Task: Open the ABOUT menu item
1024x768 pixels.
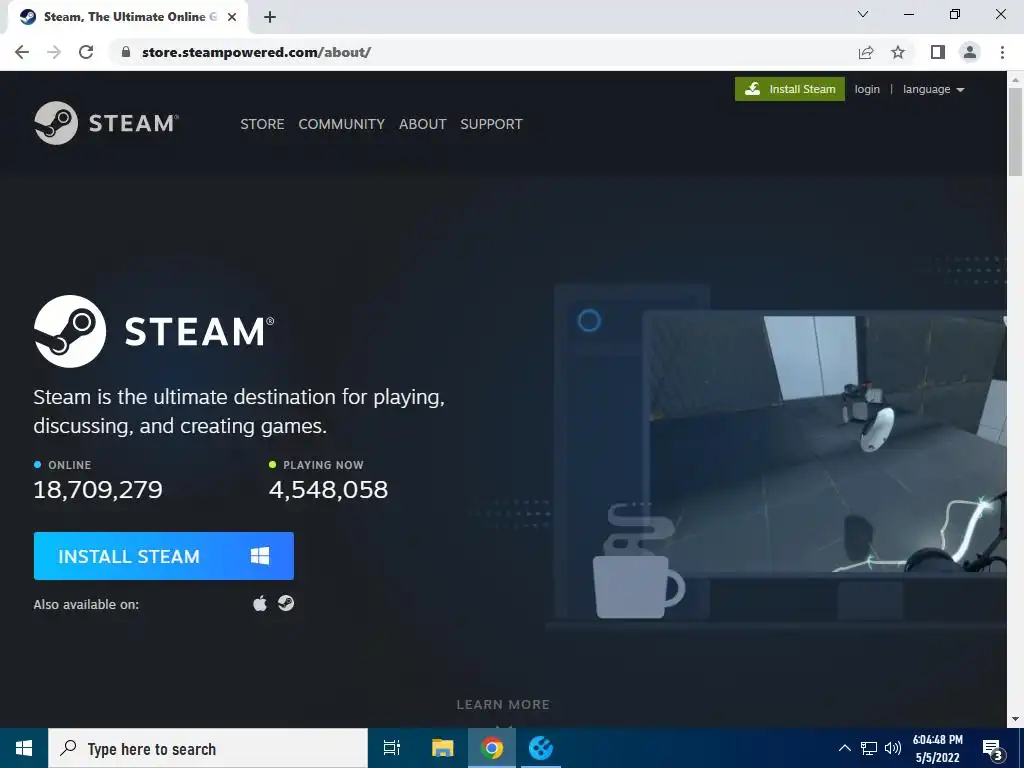Action: point(423,124)
